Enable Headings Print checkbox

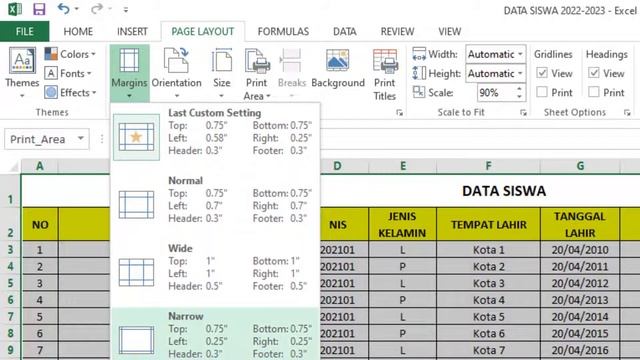(x=593, y=92)
